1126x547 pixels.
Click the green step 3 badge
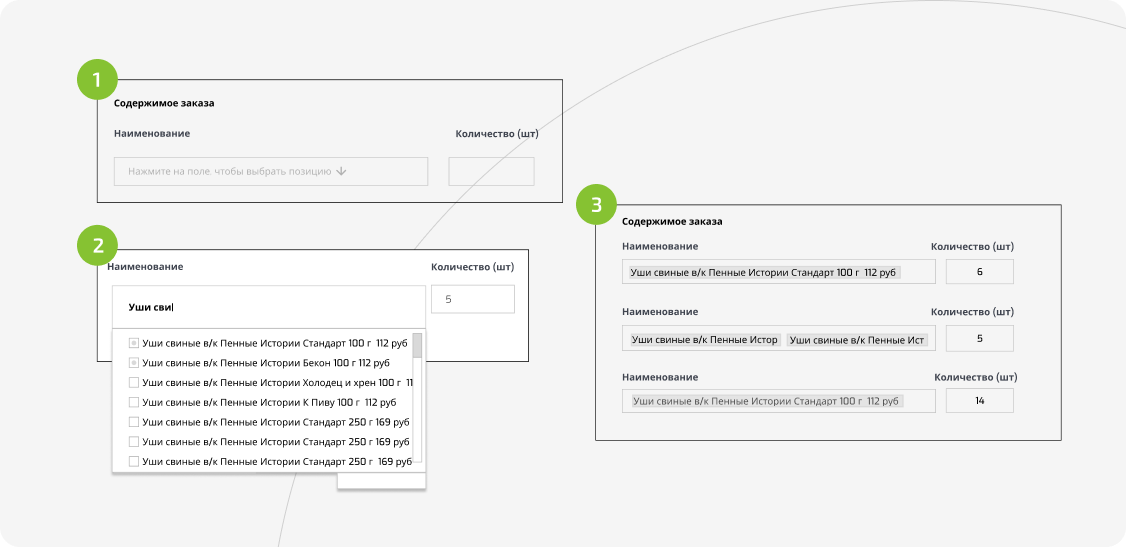(x=596, y=205)
